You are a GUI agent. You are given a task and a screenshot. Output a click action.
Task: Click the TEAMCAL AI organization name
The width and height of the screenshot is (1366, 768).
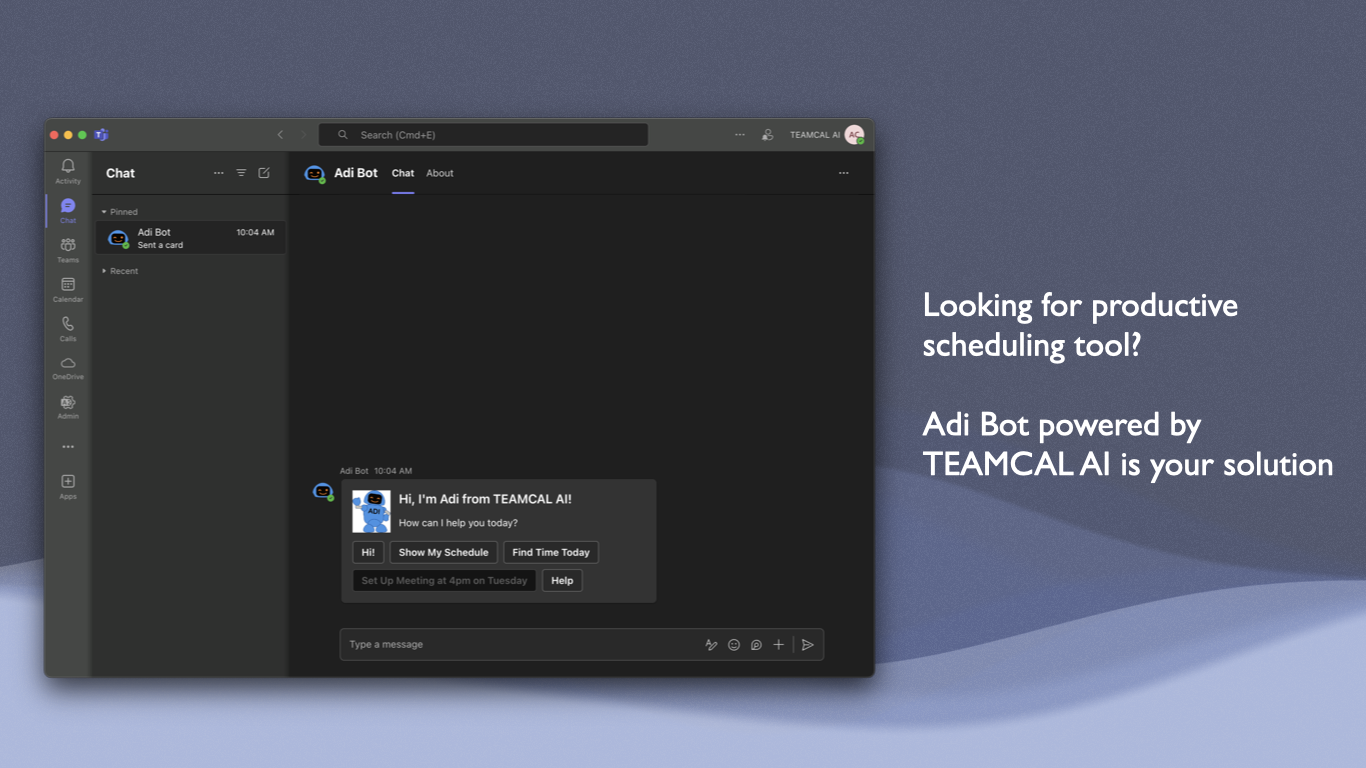pyautogui.click(x=815, y=135)
